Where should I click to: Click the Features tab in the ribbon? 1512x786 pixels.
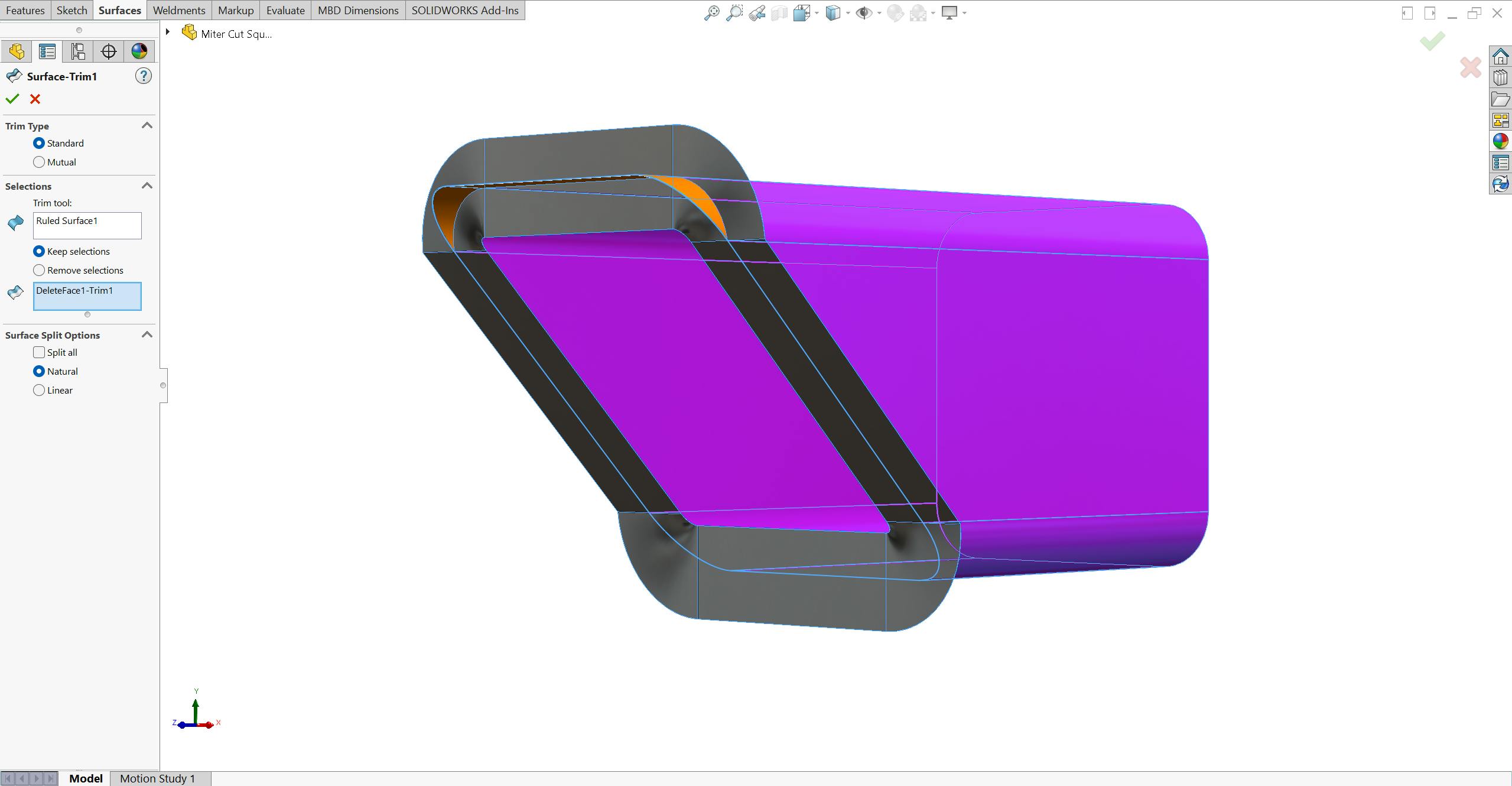[x=24, y=10]
